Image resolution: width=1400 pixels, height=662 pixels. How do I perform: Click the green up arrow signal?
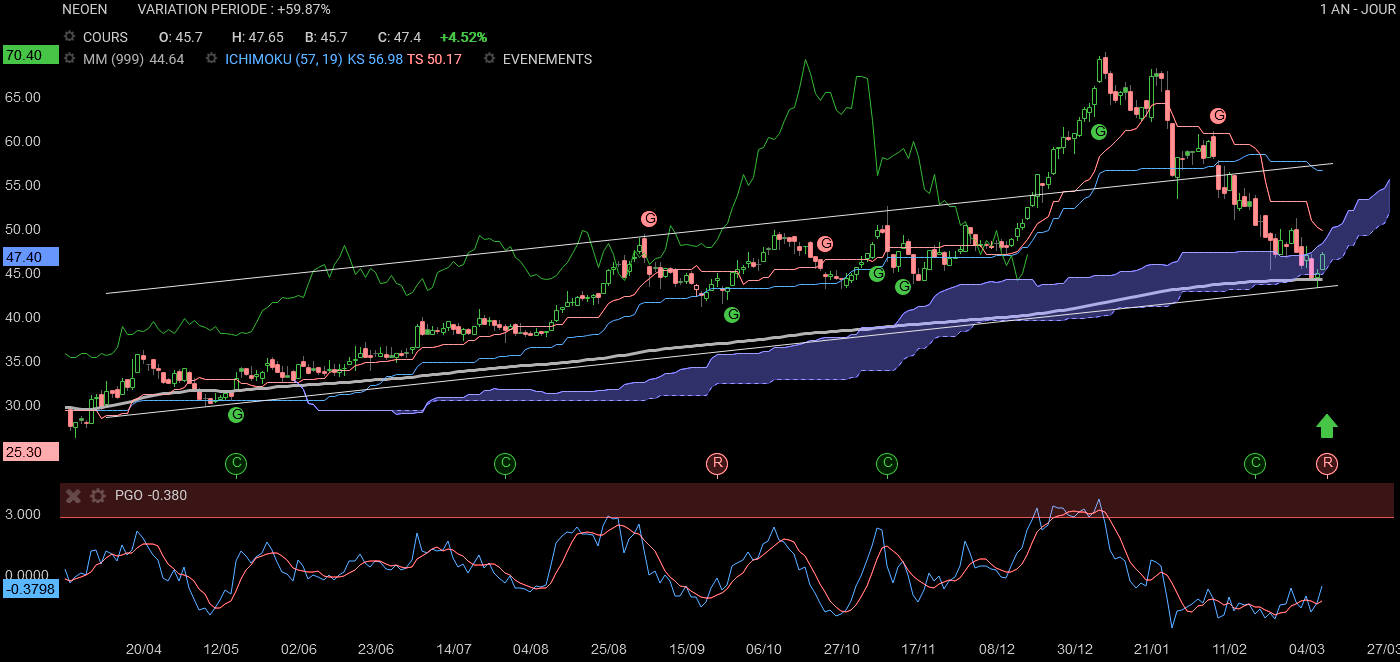1326,427
